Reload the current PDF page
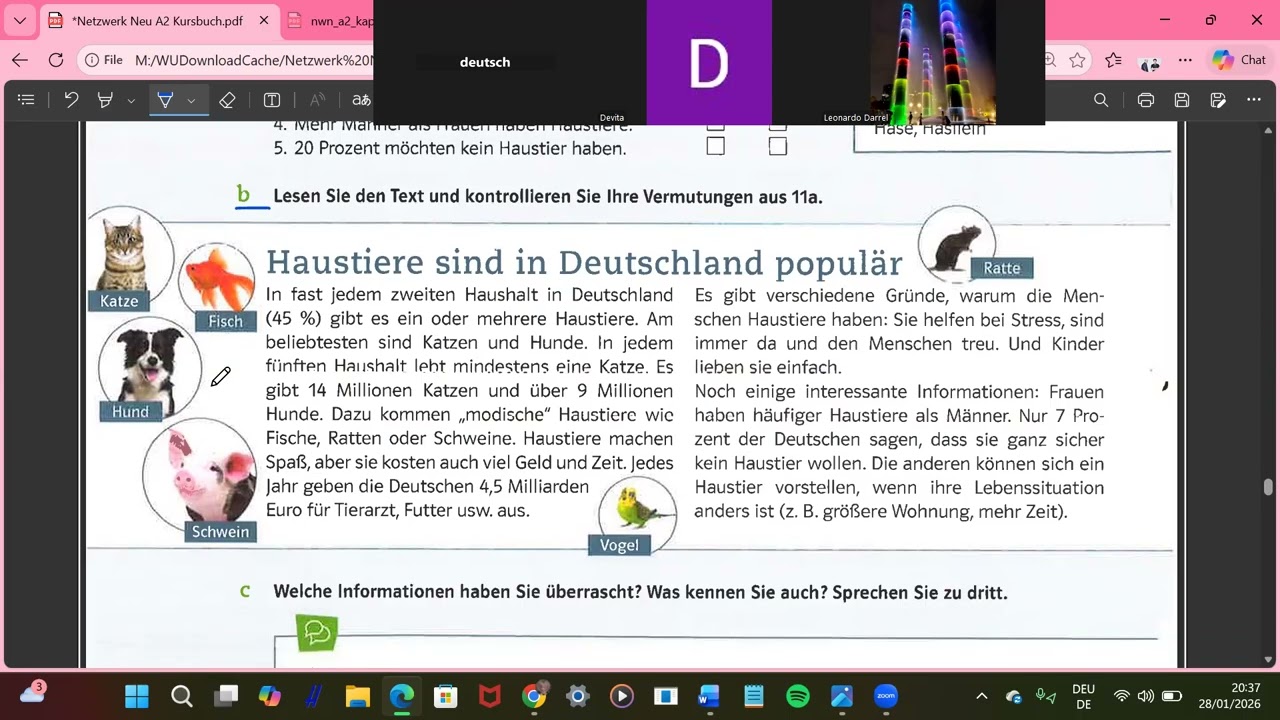Image resolution: width=1280 pixels, height=720 pixels. pyautogui.click(x=56, y=60)
